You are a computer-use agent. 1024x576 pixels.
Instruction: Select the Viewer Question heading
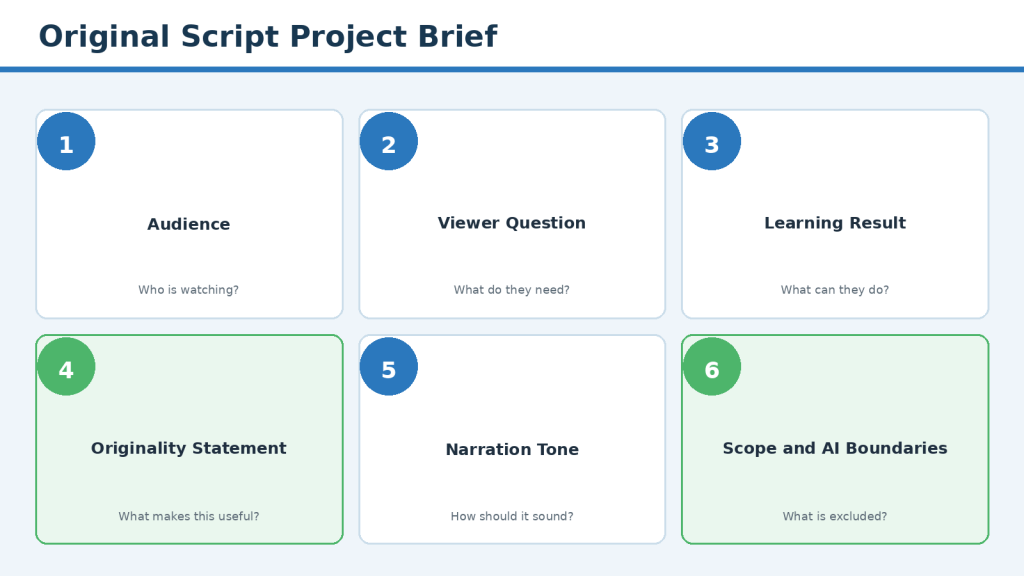(512, 223)
